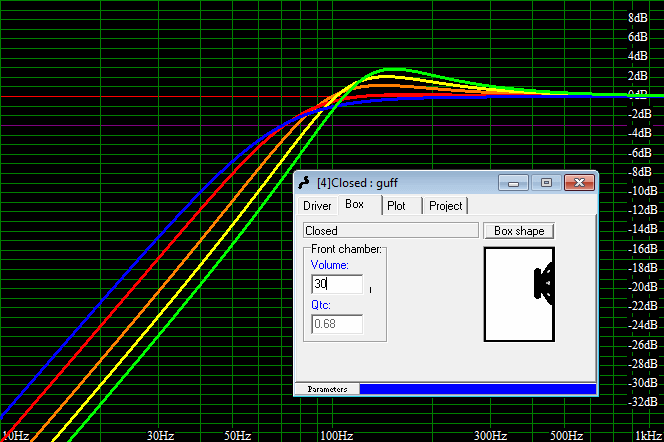The image size is (664, 442).
Task: Click the 300Hz frequency axis label
Action: [490, 436]
